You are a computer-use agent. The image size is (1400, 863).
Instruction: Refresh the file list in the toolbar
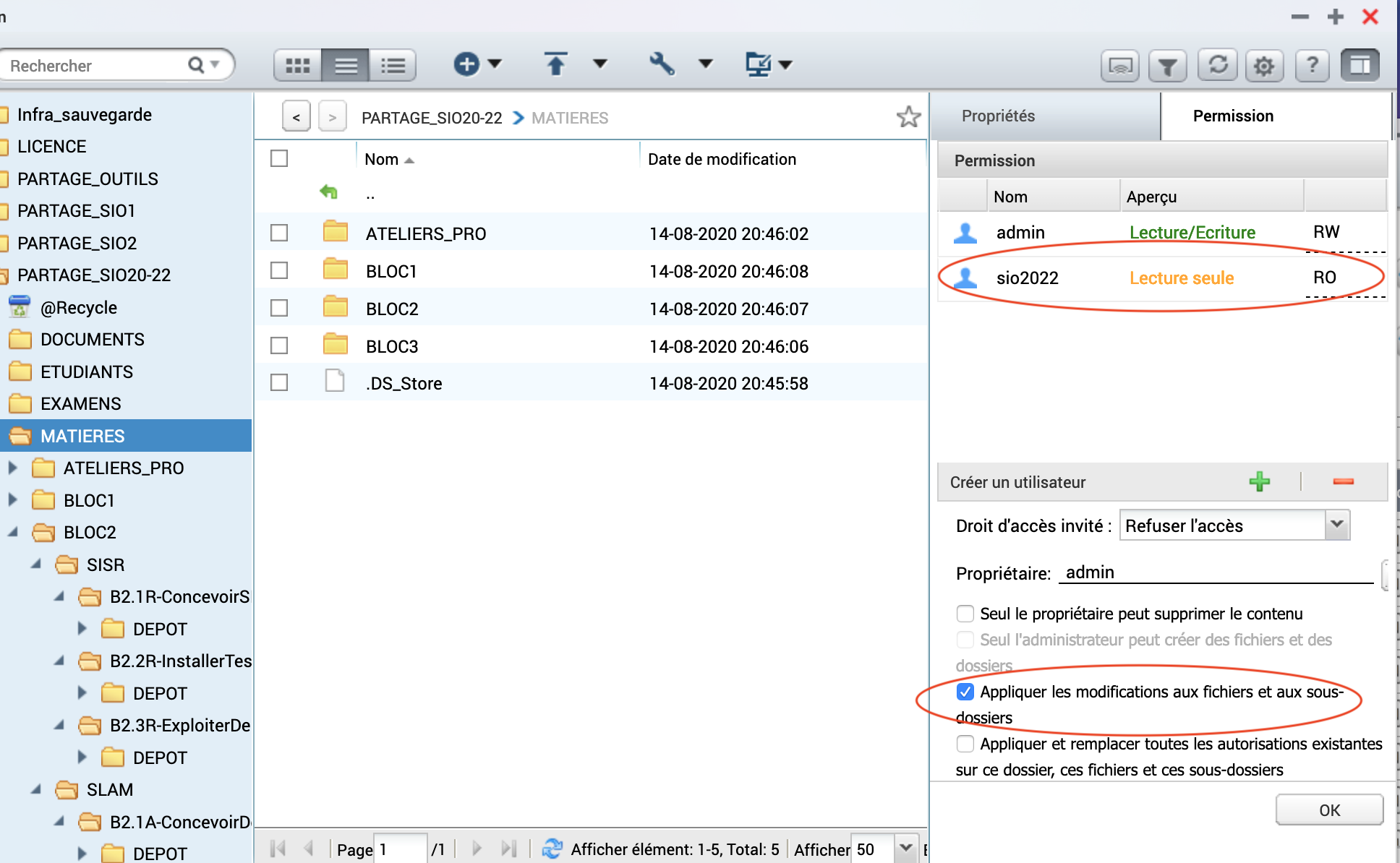tap(1218, 66)
